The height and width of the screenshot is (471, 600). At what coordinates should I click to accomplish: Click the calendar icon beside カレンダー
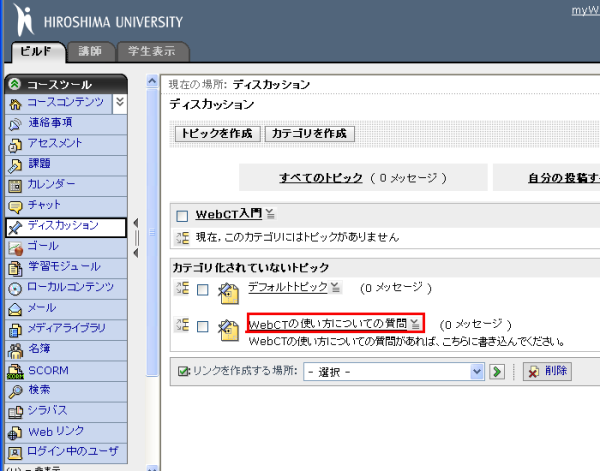pyautogui.click(x=15, y=186)
